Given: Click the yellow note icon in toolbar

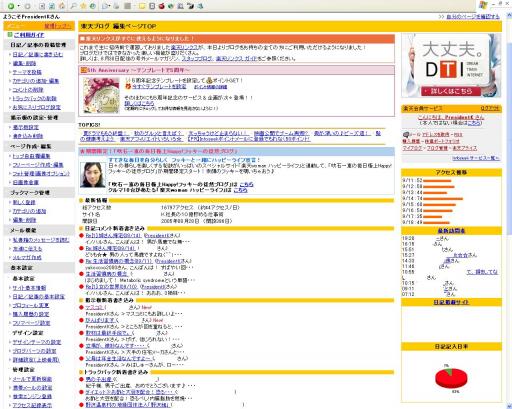Looking at the screenshot, I should pyautogui.click(x=142, y=6).
